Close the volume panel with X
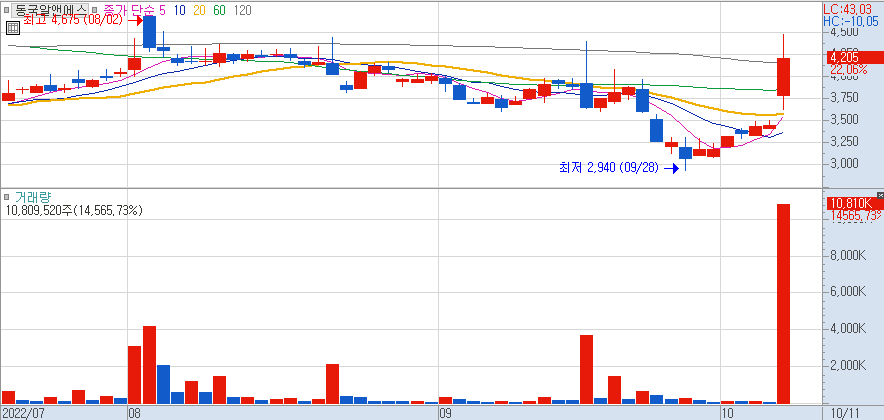The image size is (884, 420). (x=881, y=194)
